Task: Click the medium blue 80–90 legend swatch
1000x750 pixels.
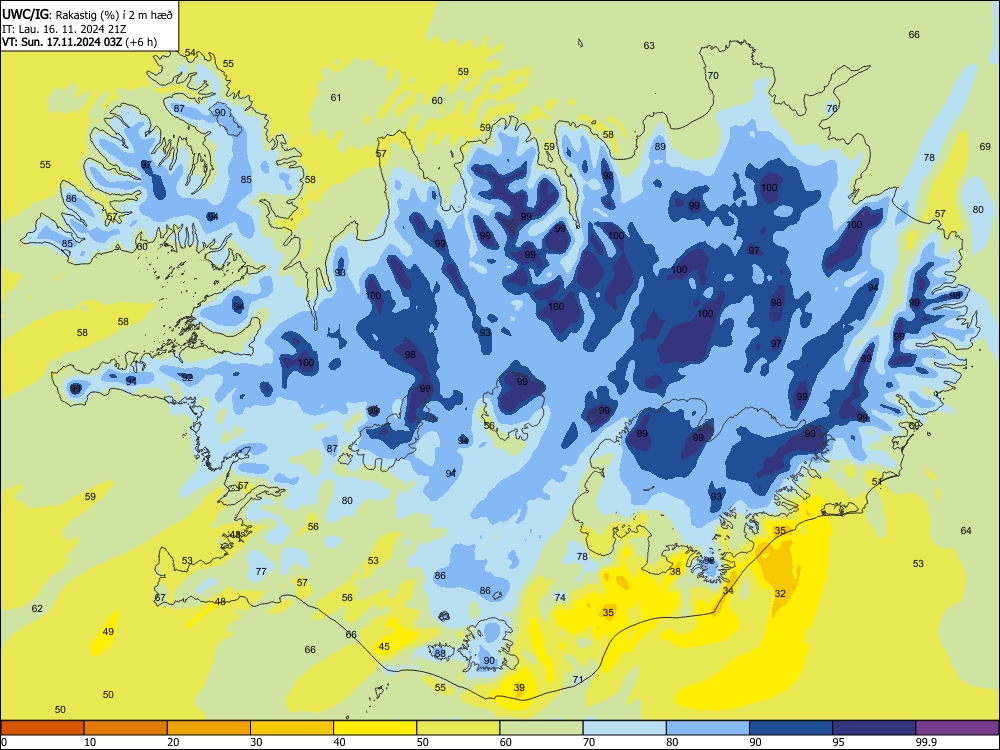Action: tap(708, 728)
